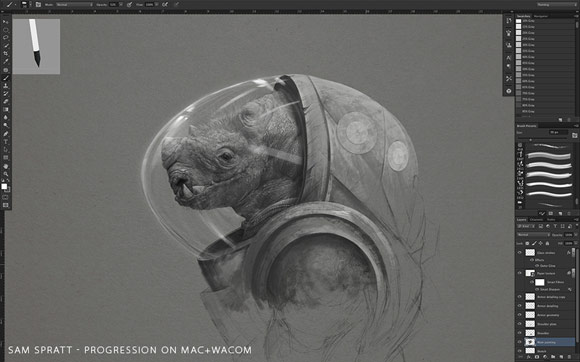Viewport: 580px width, 362px height.
Task: Filter layers by type layers icon
Action: [555, 226]
